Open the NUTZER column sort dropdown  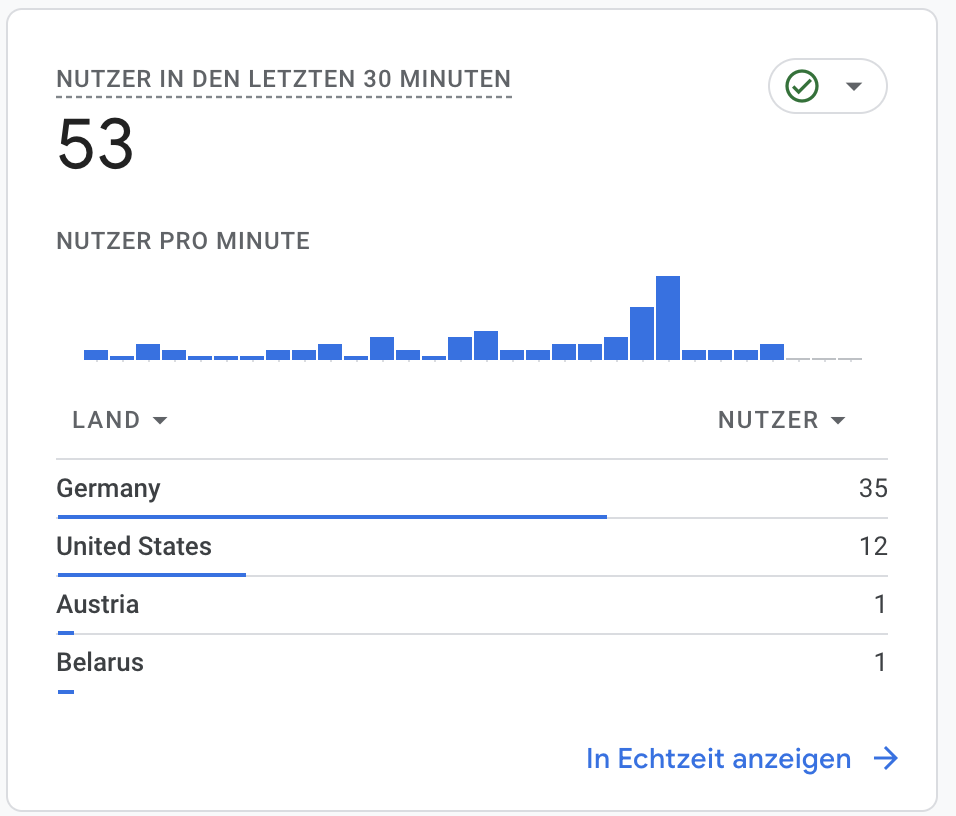(x=838, y=420)
